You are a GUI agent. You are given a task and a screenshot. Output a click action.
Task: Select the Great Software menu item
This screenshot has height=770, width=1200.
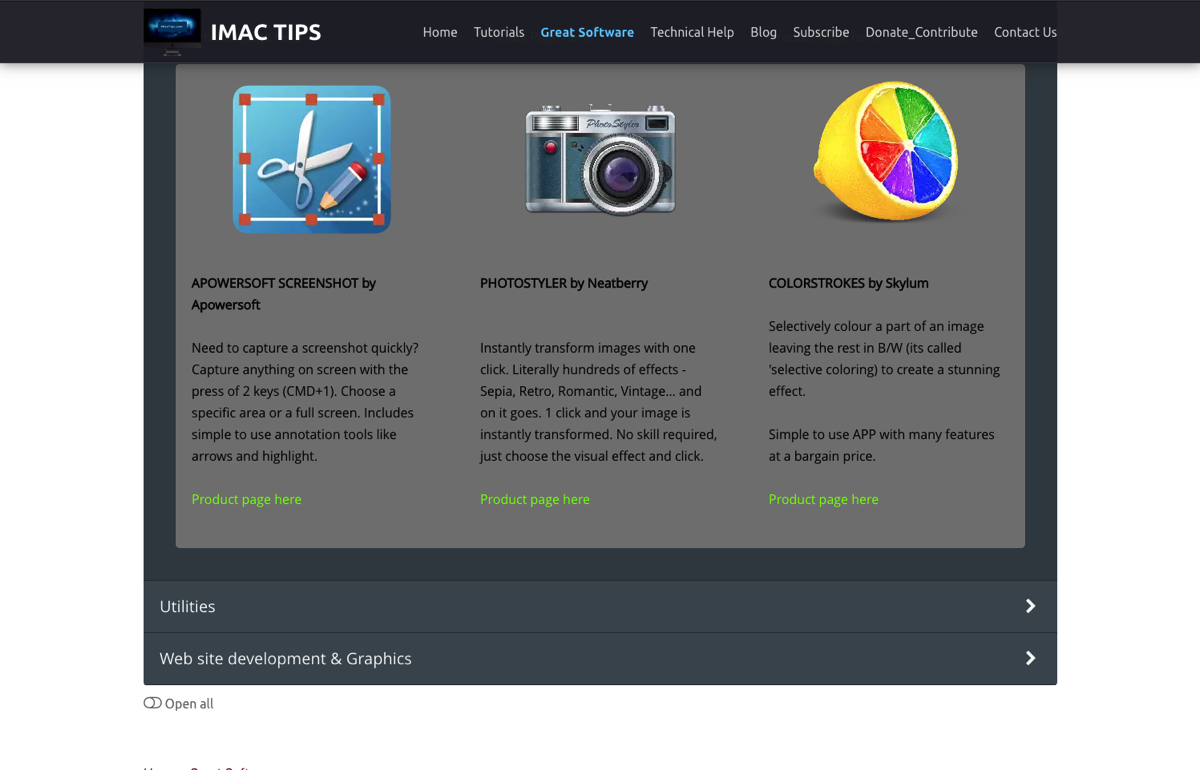click(587, 32)
